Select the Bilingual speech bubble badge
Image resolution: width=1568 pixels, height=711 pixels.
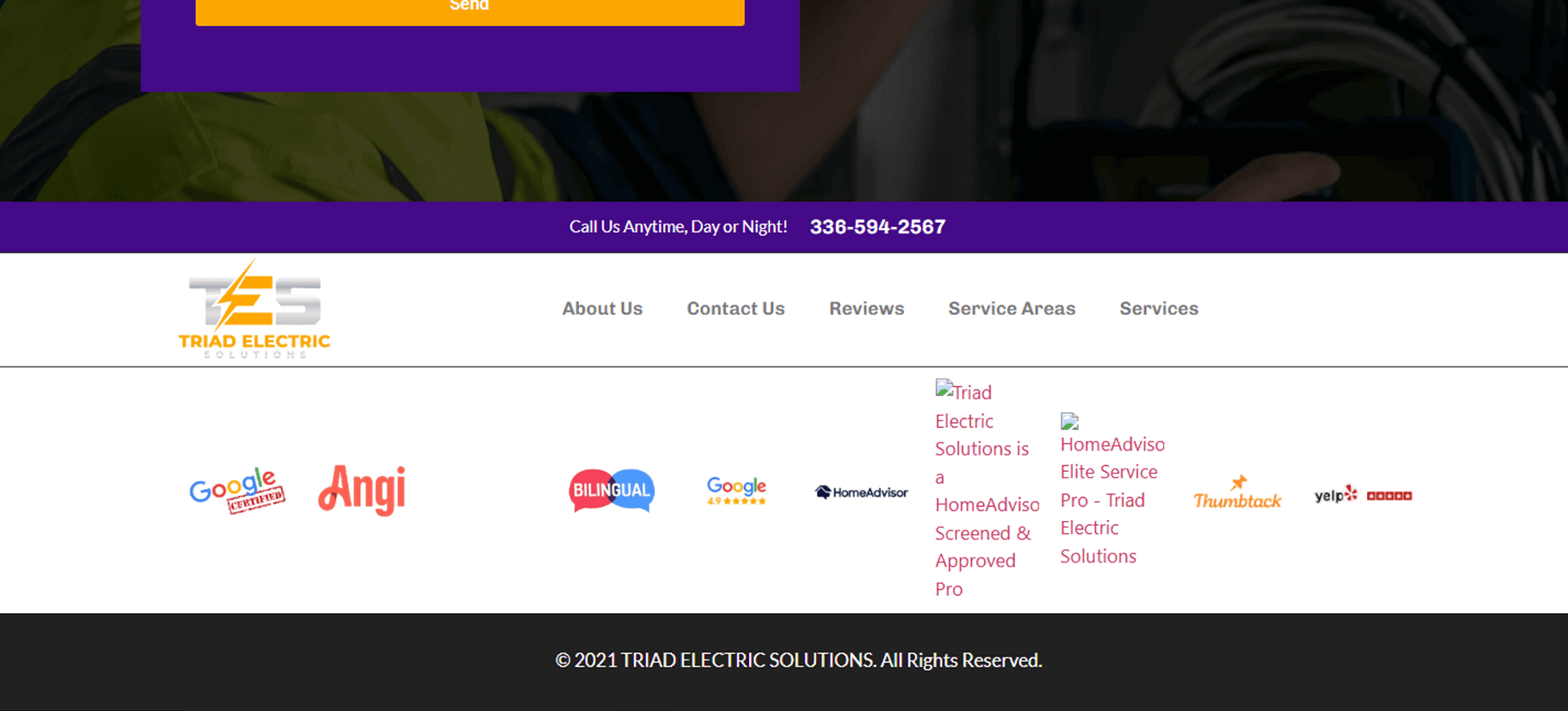pos(612,490)
